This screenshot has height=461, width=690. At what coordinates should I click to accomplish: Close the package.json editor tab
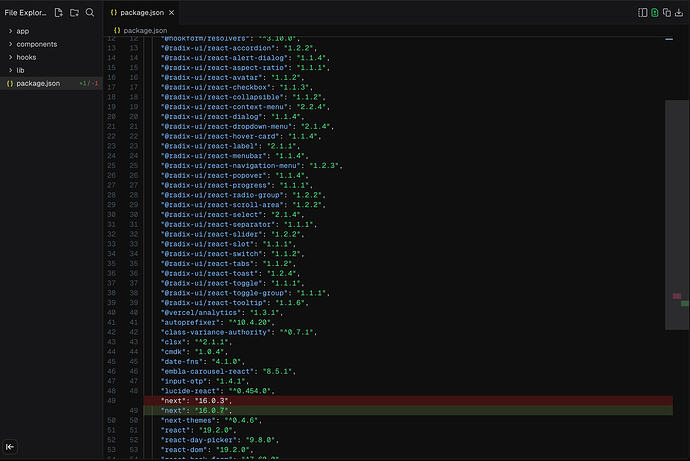click(x=172, y=13)
